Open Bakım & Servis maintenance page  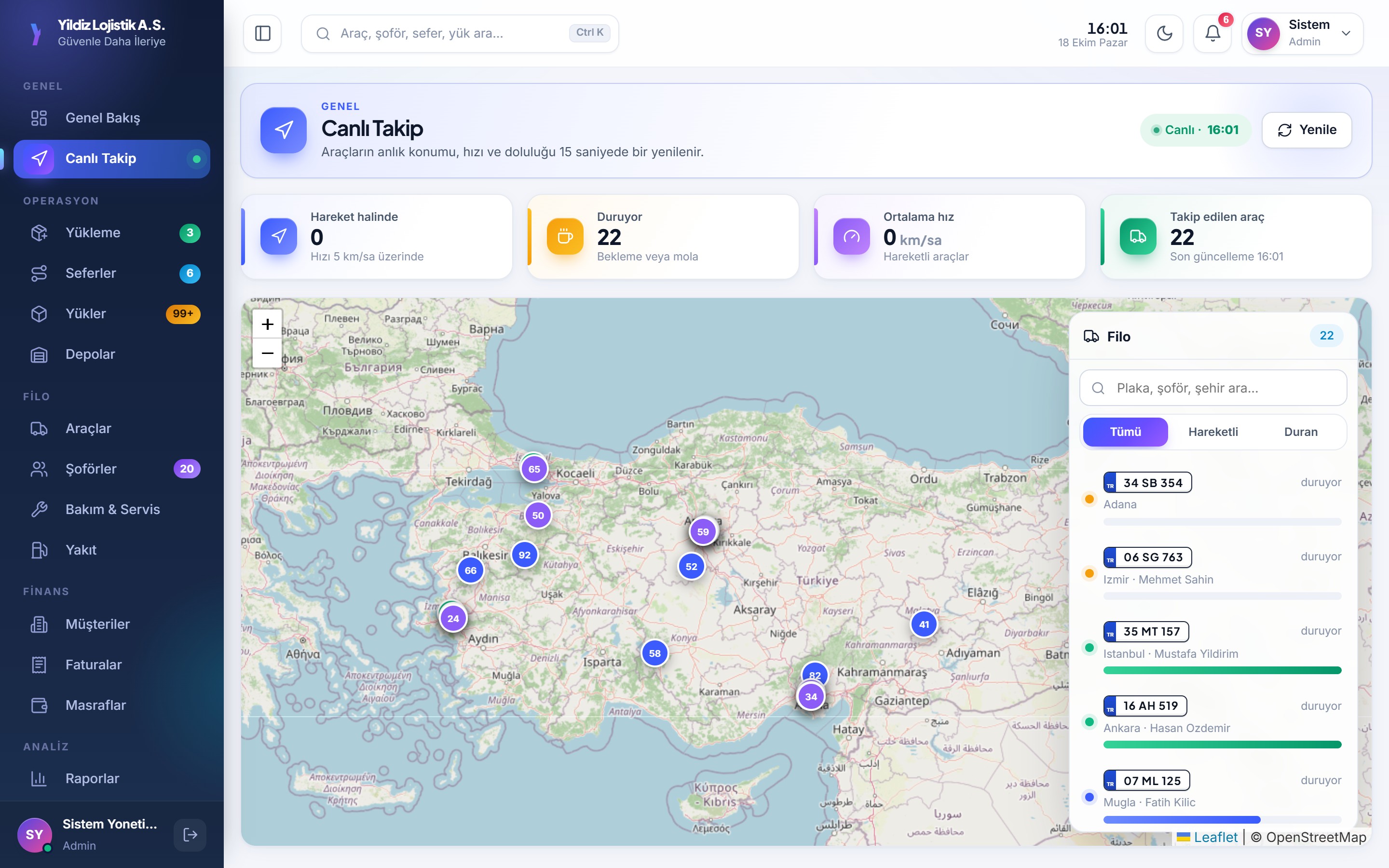tap(112, 509)
